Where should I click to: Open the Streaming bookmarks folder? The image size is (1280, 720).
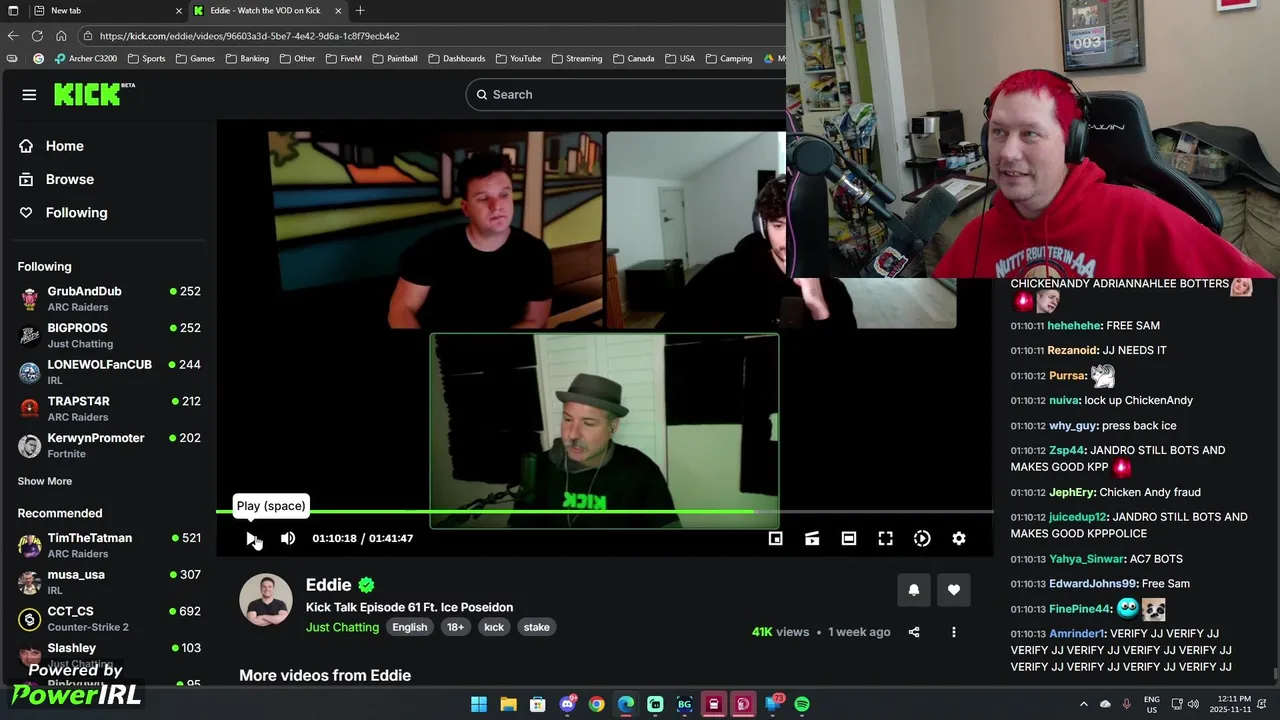coord(577,58)
